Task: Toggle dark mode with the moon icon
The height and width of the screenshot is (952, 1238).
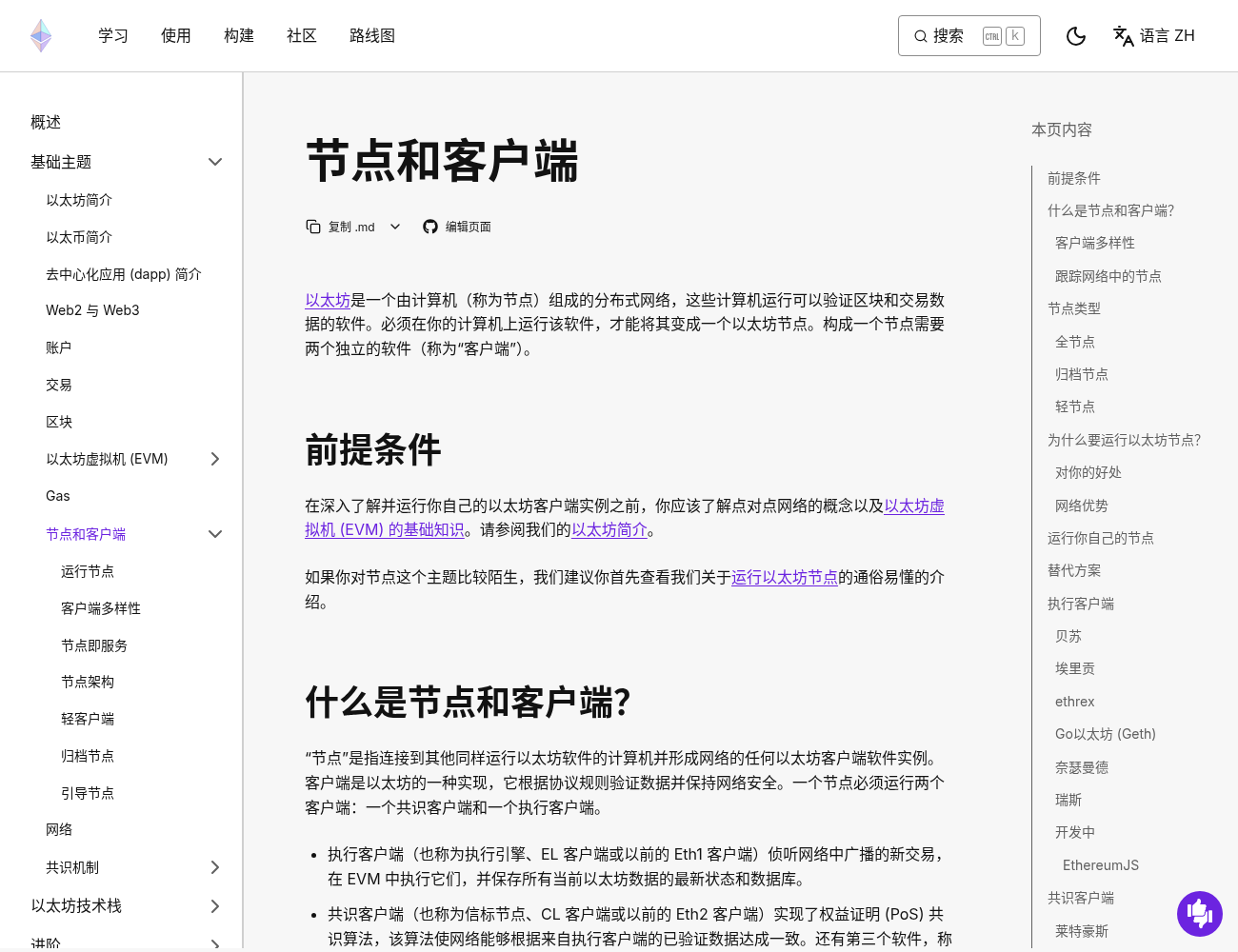Action: point(1076,36)
